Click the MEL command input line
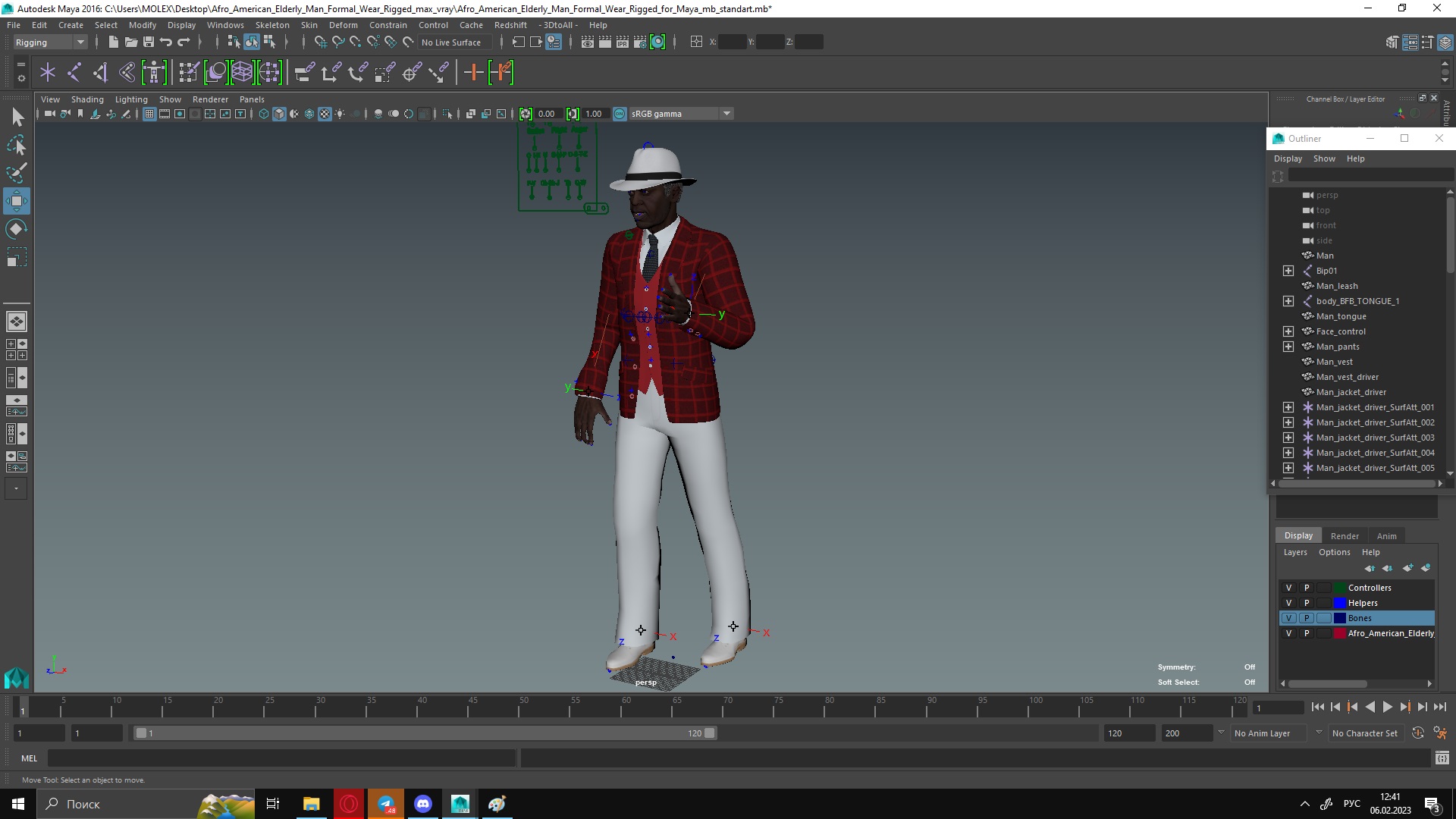Image resolution: width=1456 pixels, height=819 pixels. (x=281, y=758)
